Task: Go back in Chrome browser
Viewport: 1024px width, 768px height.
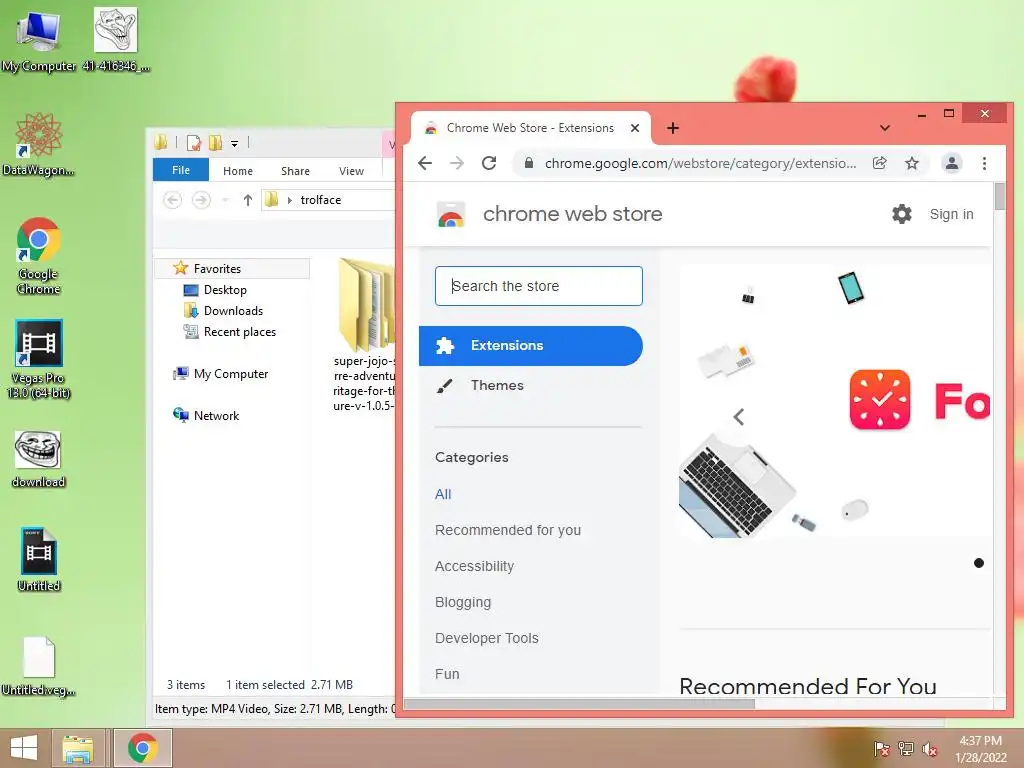Action: point(424,163)
